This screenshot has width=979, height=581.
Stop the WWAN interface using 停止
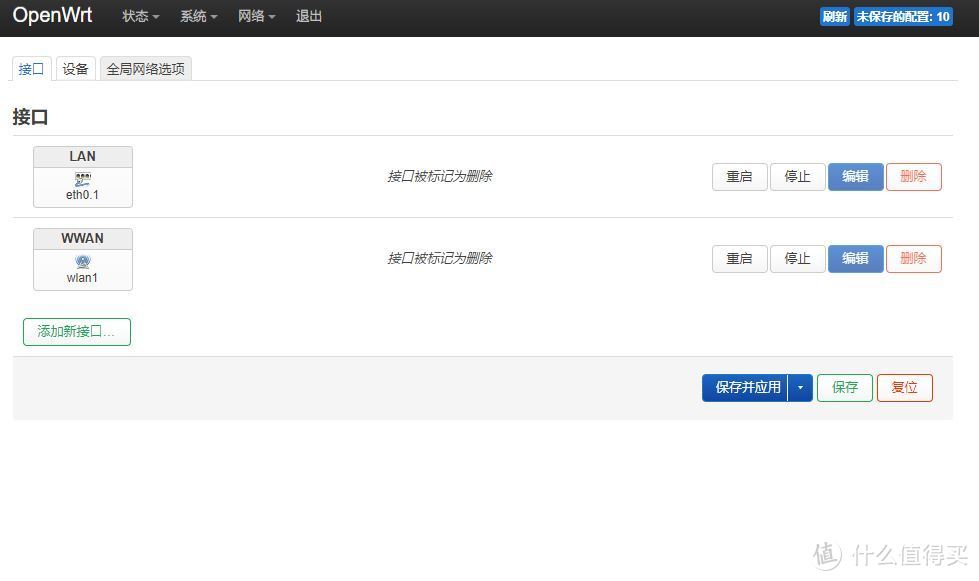pyautogui.click(x=797, y=258)
